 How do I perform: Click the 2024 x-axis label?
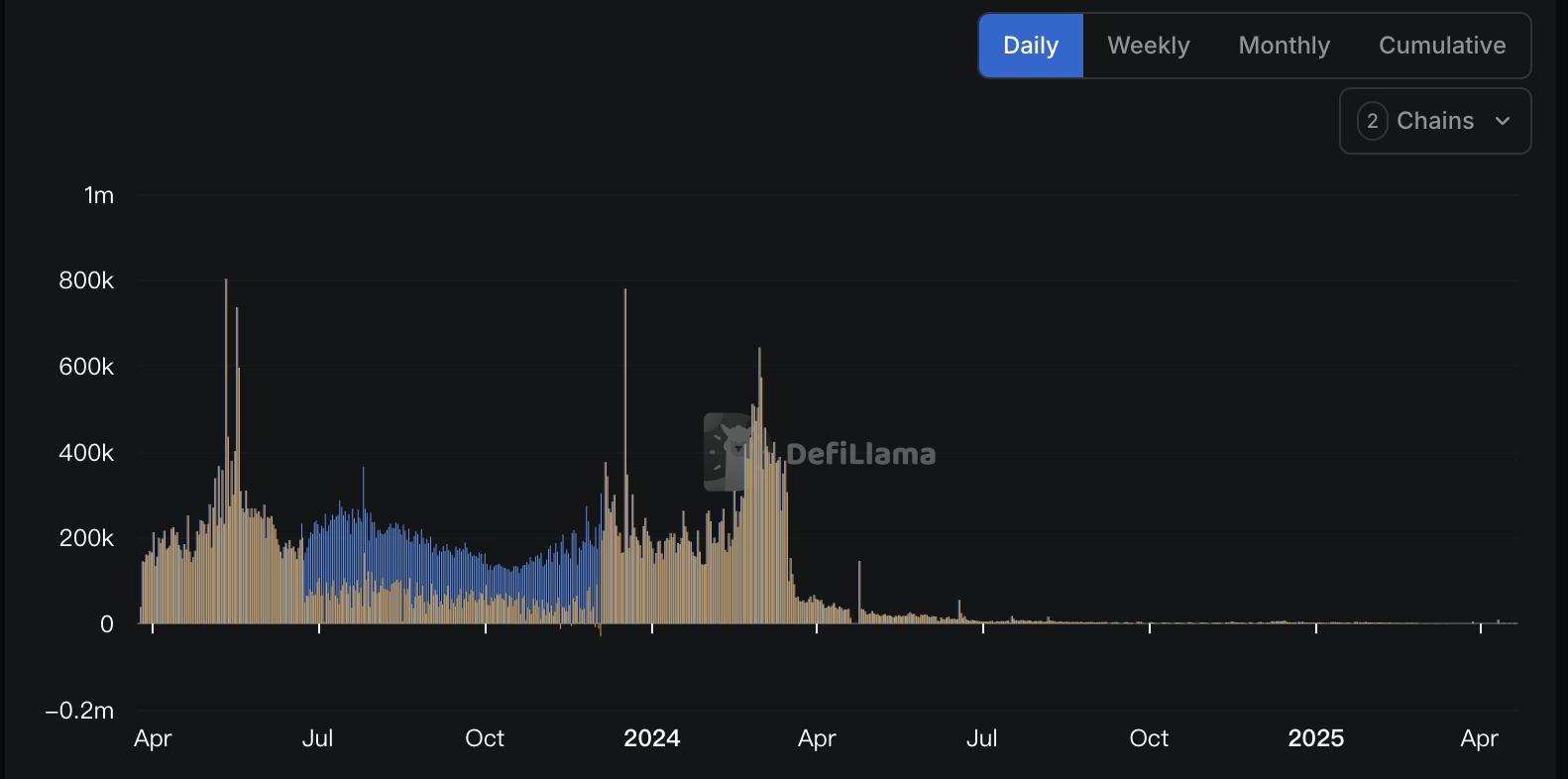pyautogui.click(x=651, y=738)
